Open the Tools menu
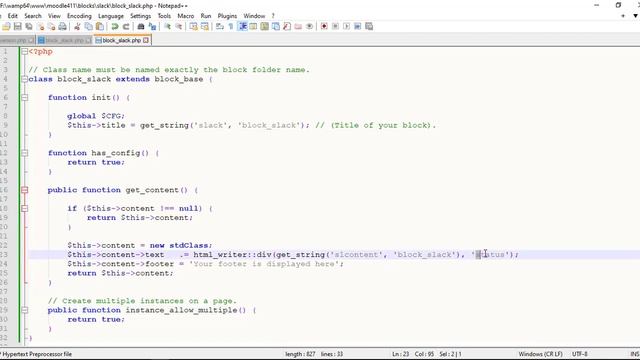 tap(164, 16)
